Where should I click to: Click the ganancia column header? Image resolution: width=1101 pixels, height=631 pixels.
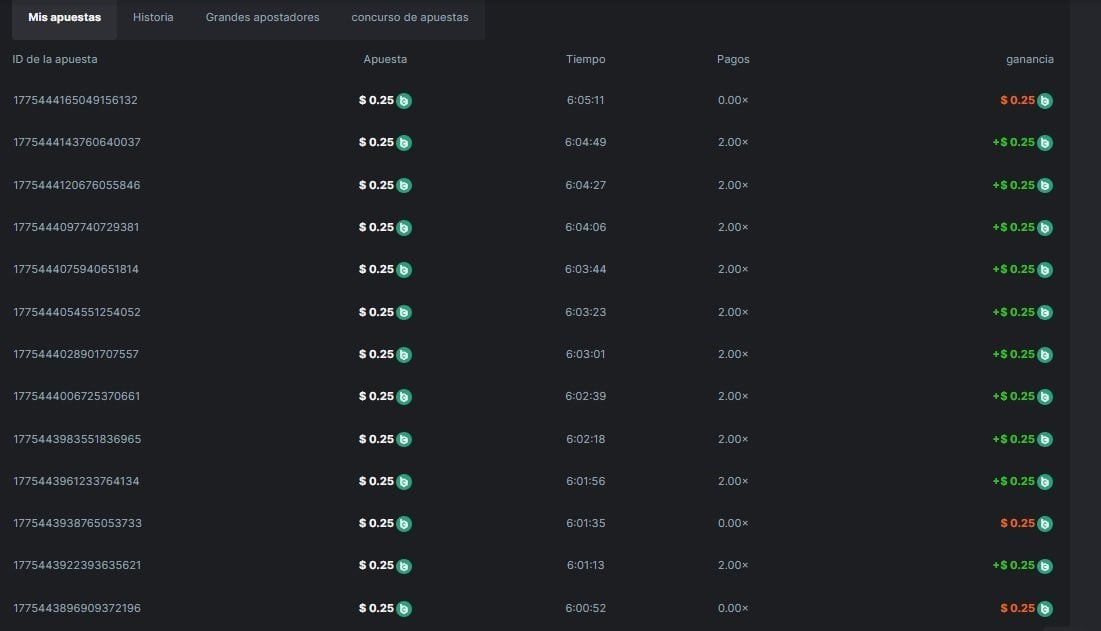pyautogui.click(x=1029, y=59)
